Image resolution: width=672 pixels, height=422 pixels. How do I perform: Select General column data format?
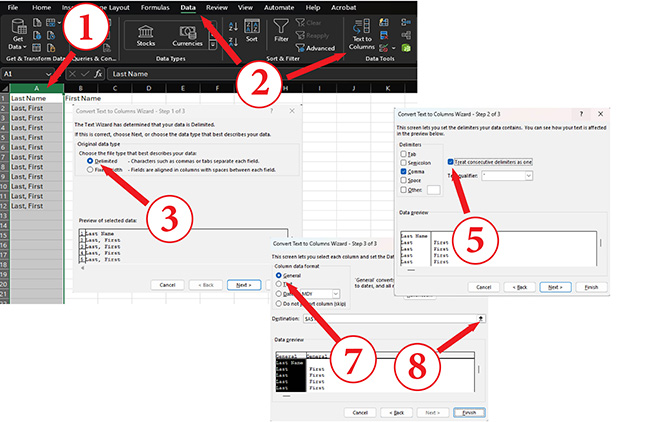pos(279,274)
